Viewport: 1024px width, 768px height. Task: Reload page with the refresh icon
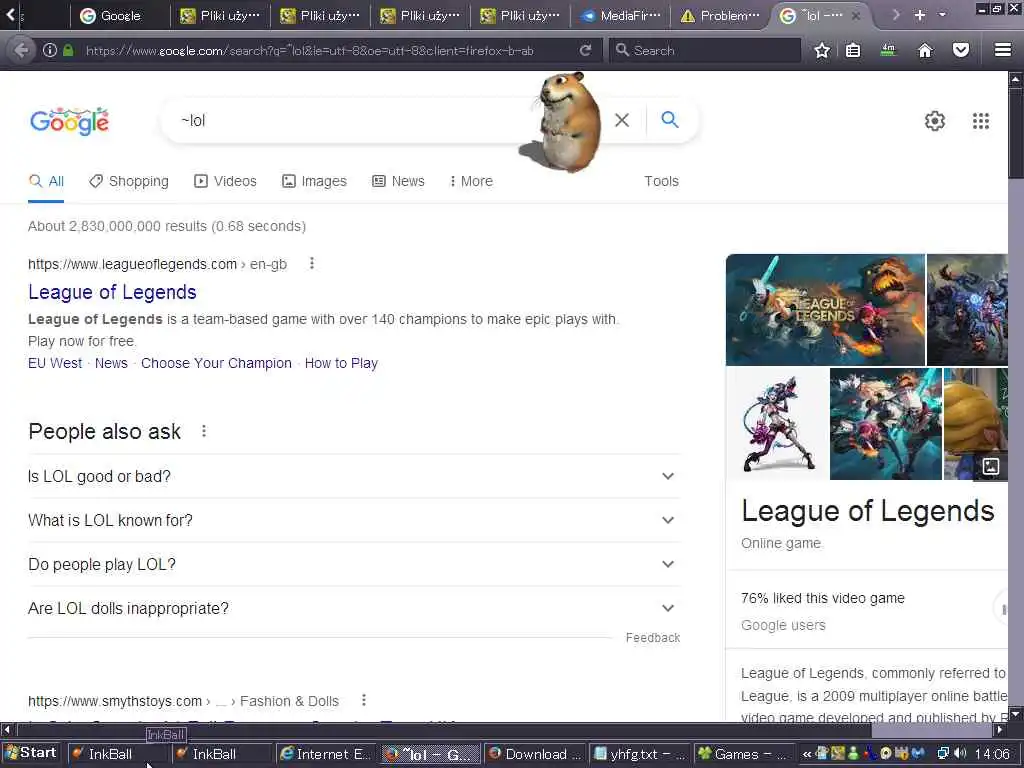point(586,50)
